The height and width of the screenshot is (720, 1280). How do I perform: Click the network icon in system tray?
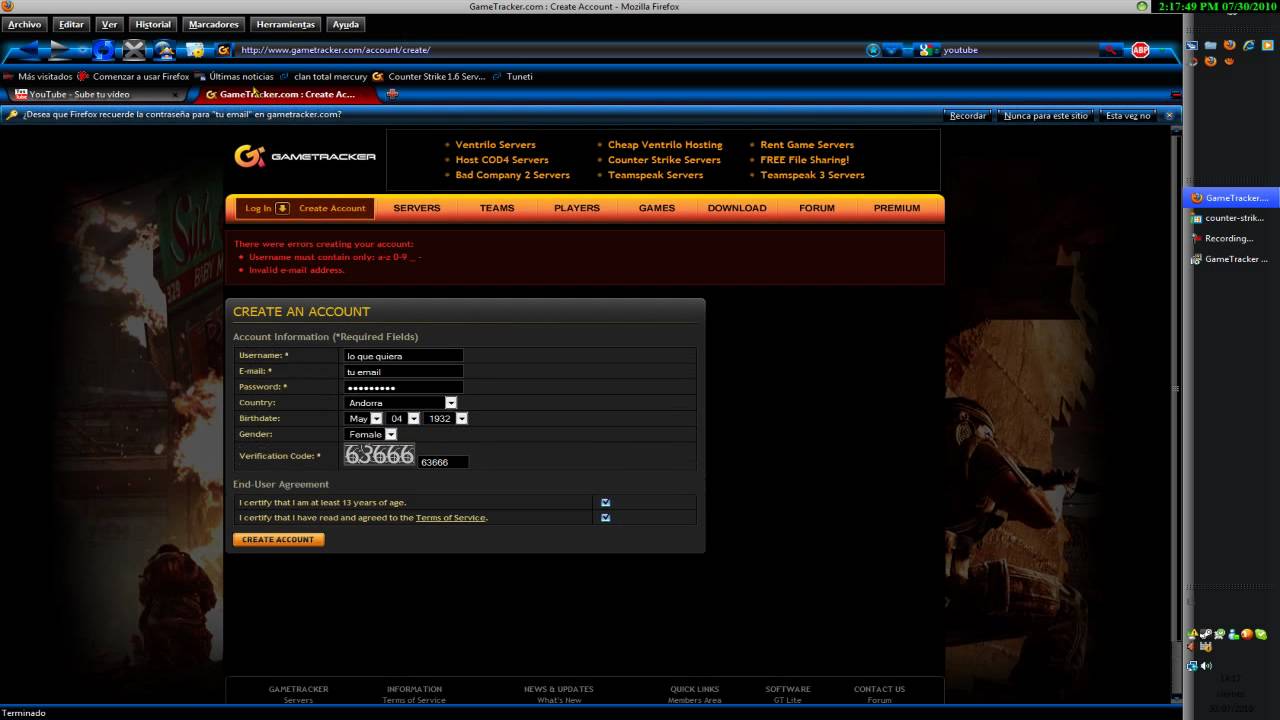pos(1192,665)
